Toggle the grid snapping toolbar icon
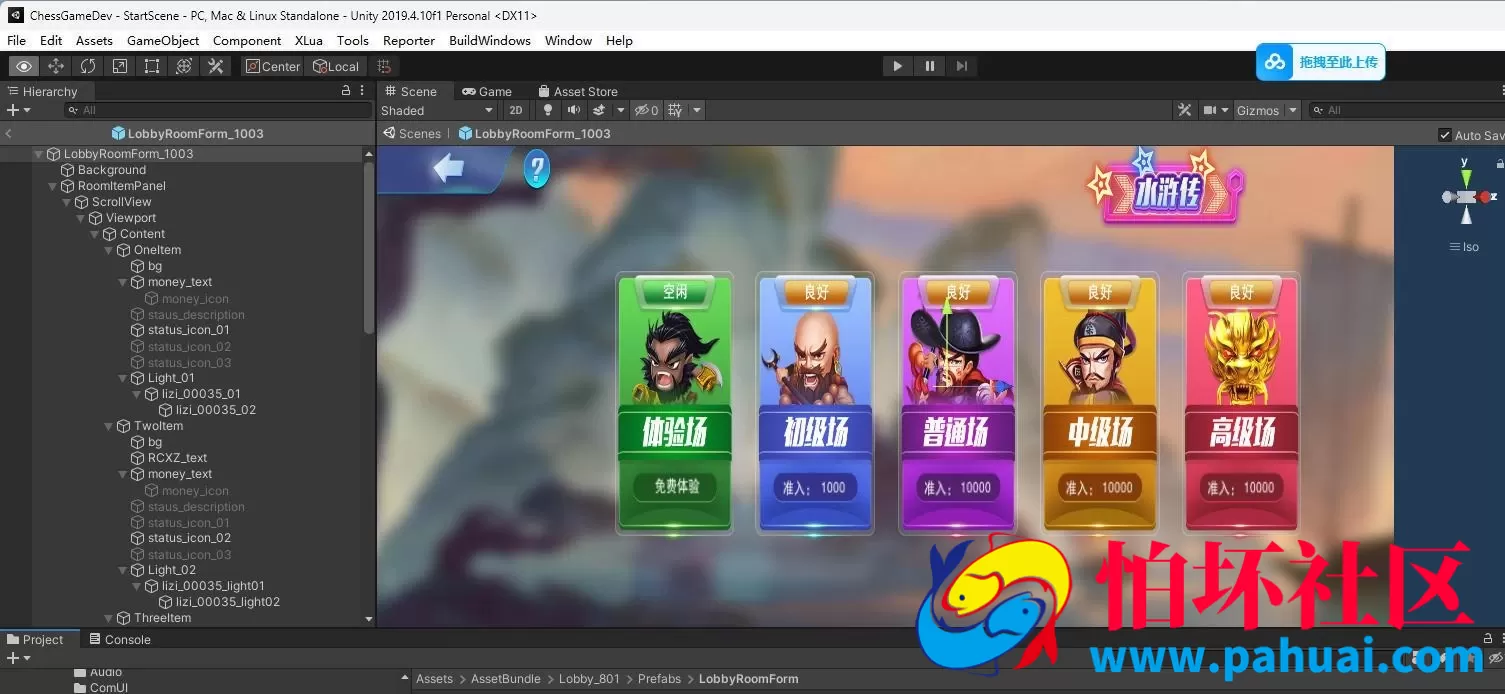 click(x=384, y=66)
